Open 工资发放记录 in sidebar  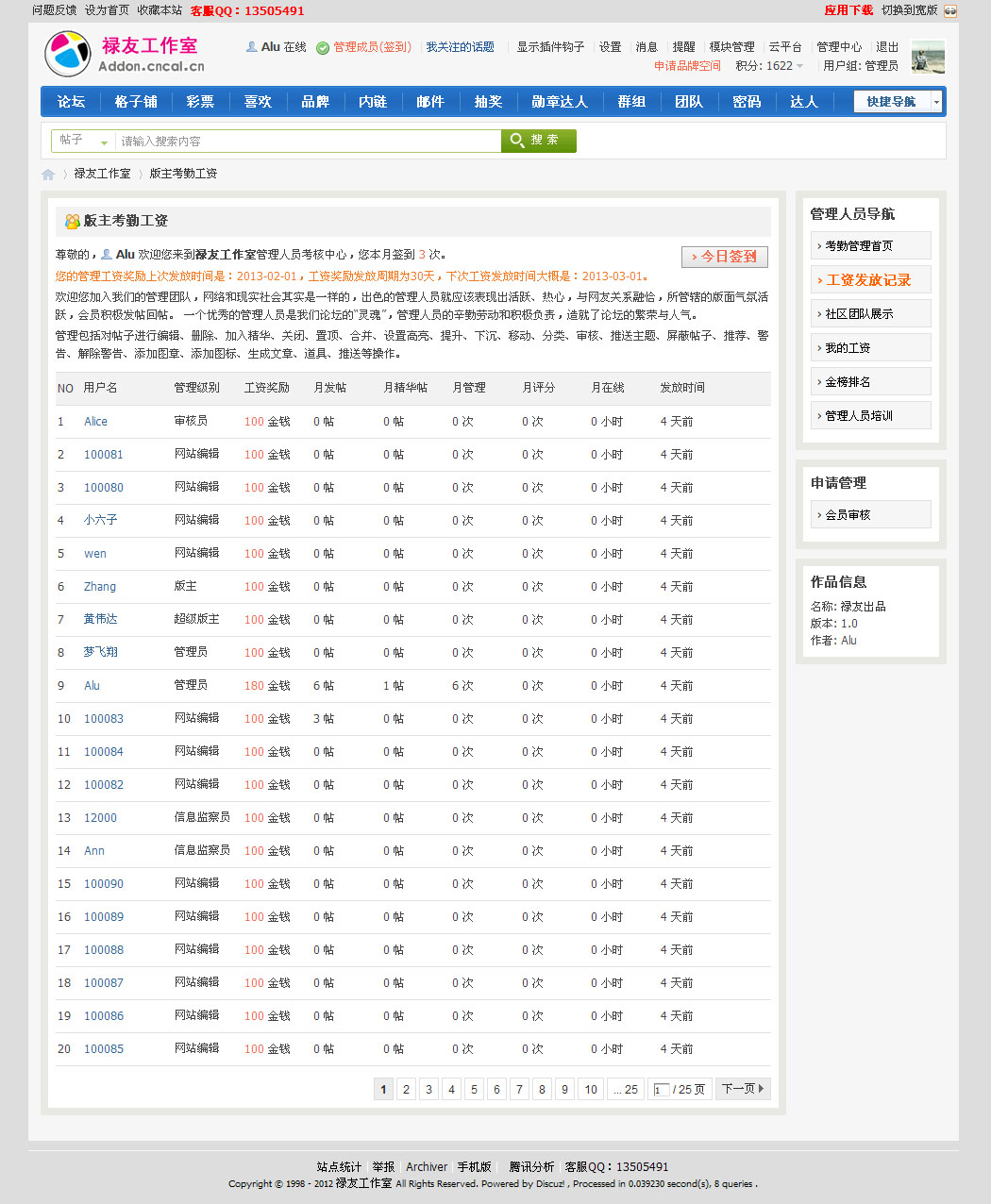(871, 279)
